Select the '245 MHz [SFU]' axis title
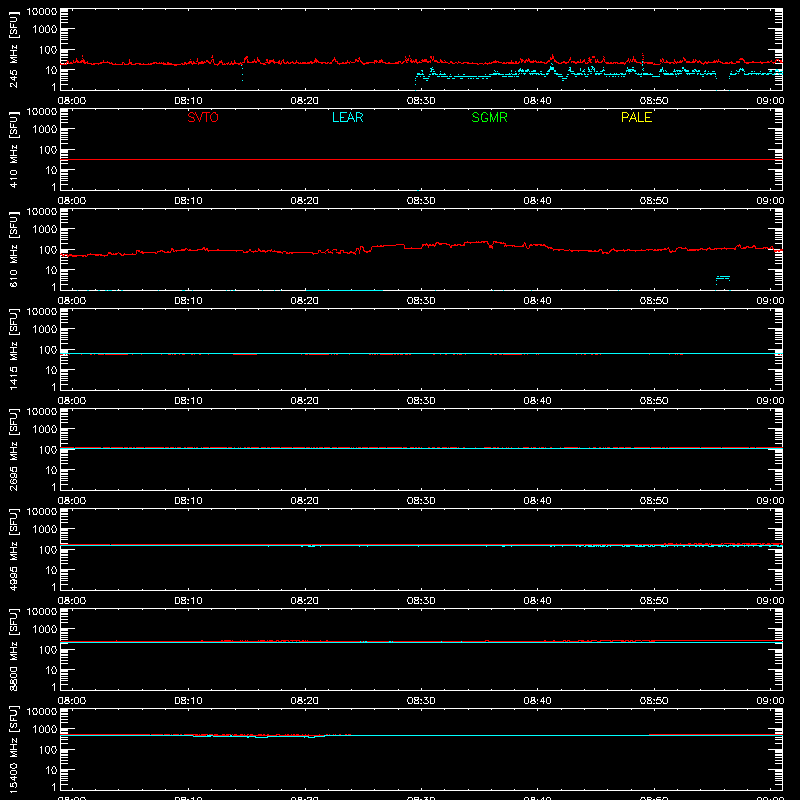Image resolution: width=800 pixels, height=800 pixels. click(13, 49)
